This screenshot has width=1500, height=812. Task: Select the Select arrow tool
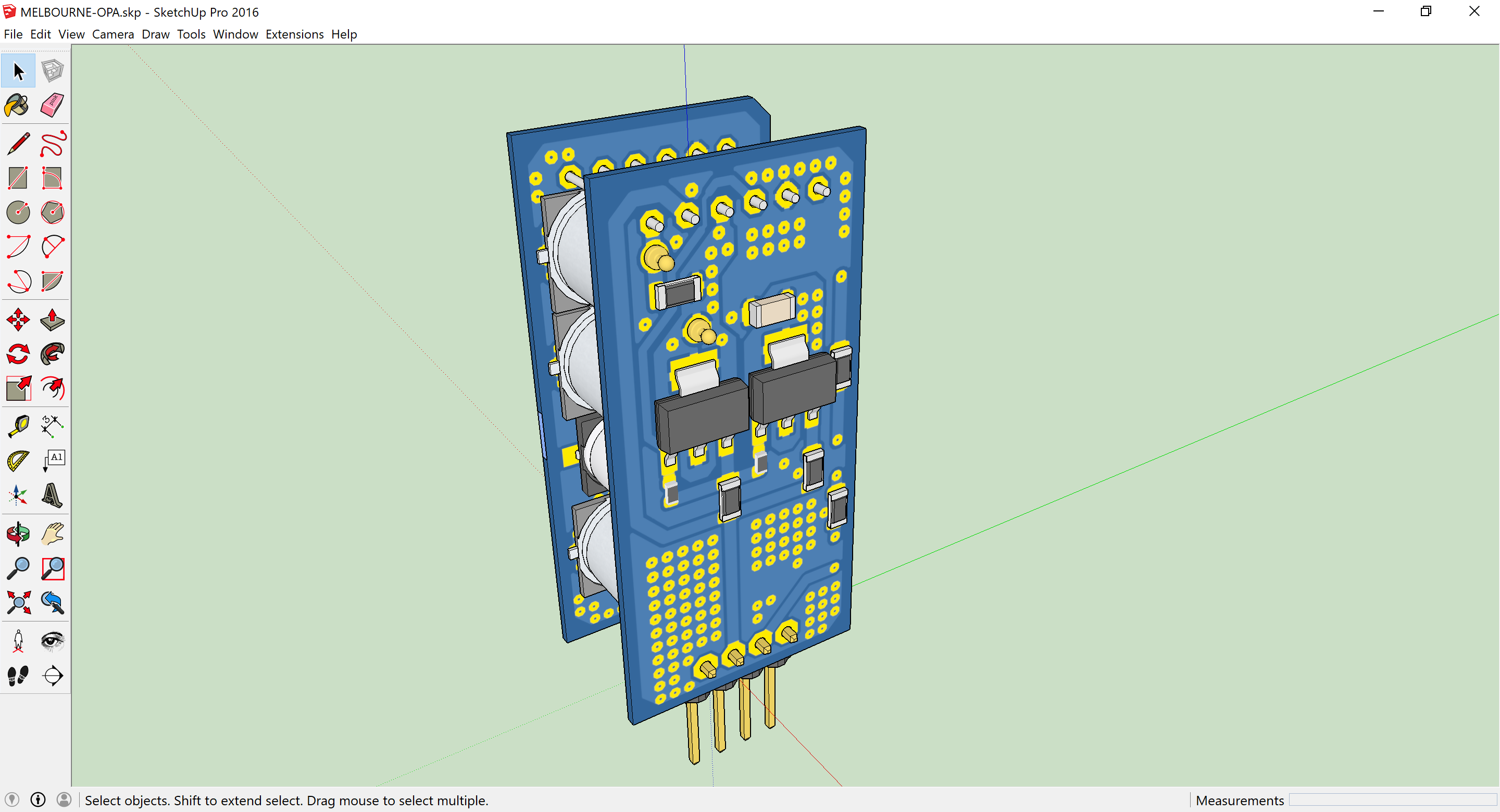click(18, 71)
